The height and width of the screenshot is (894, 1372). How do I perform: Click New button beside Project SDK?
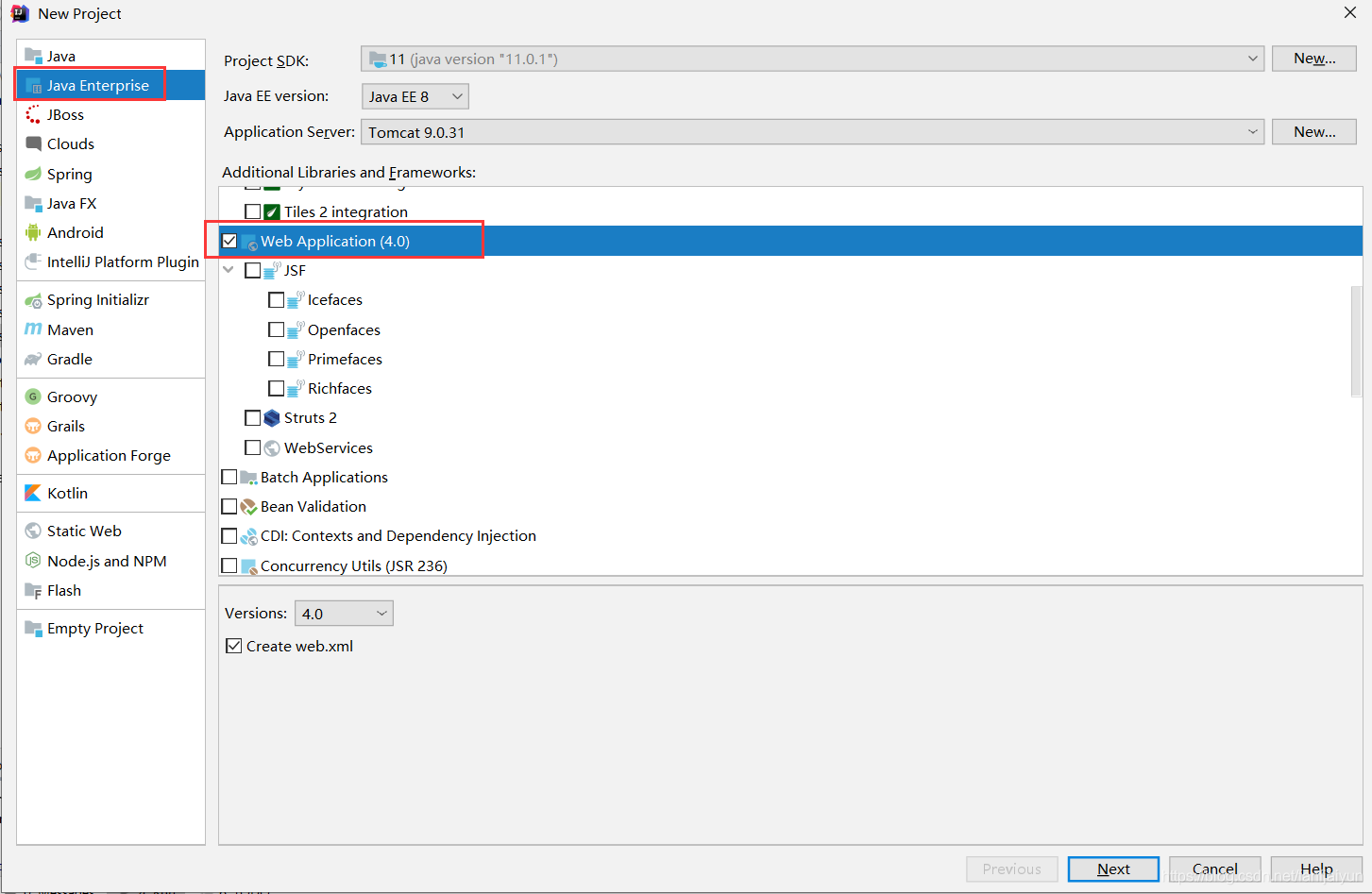(1314, 59)
